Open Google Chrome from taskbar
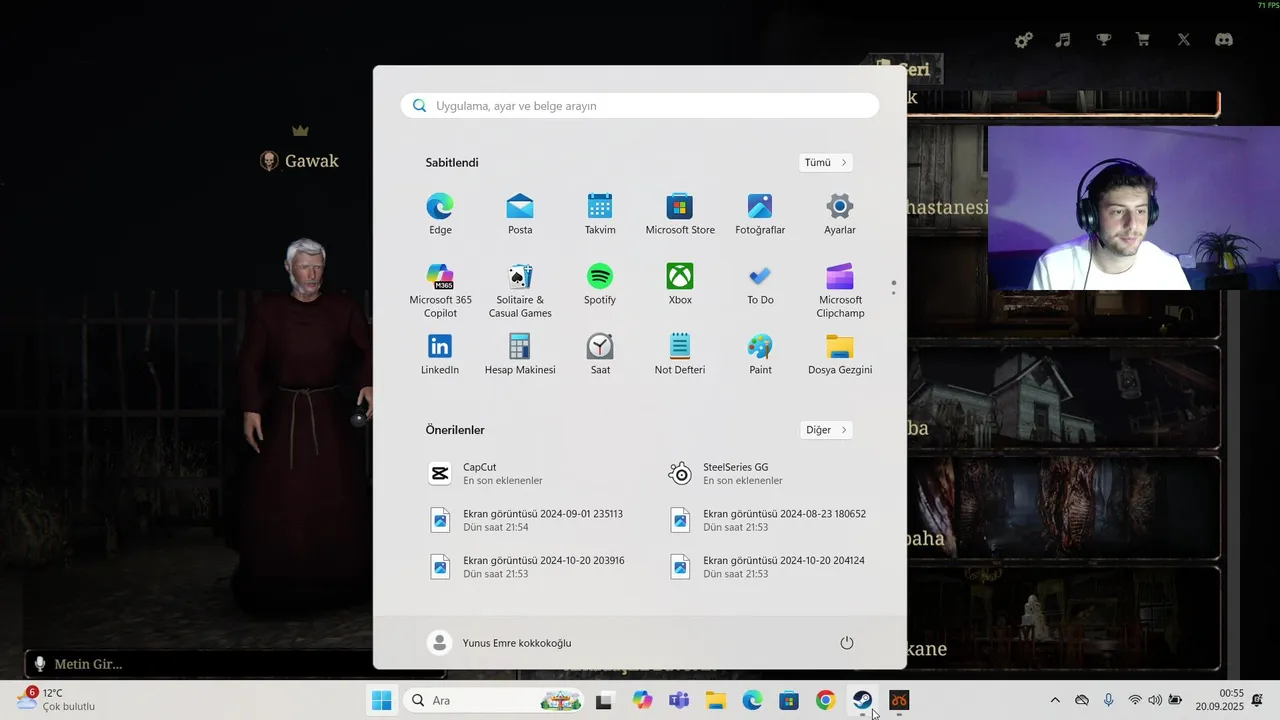The height and width of the screenshot is (720, 1280). pos(825,700)
